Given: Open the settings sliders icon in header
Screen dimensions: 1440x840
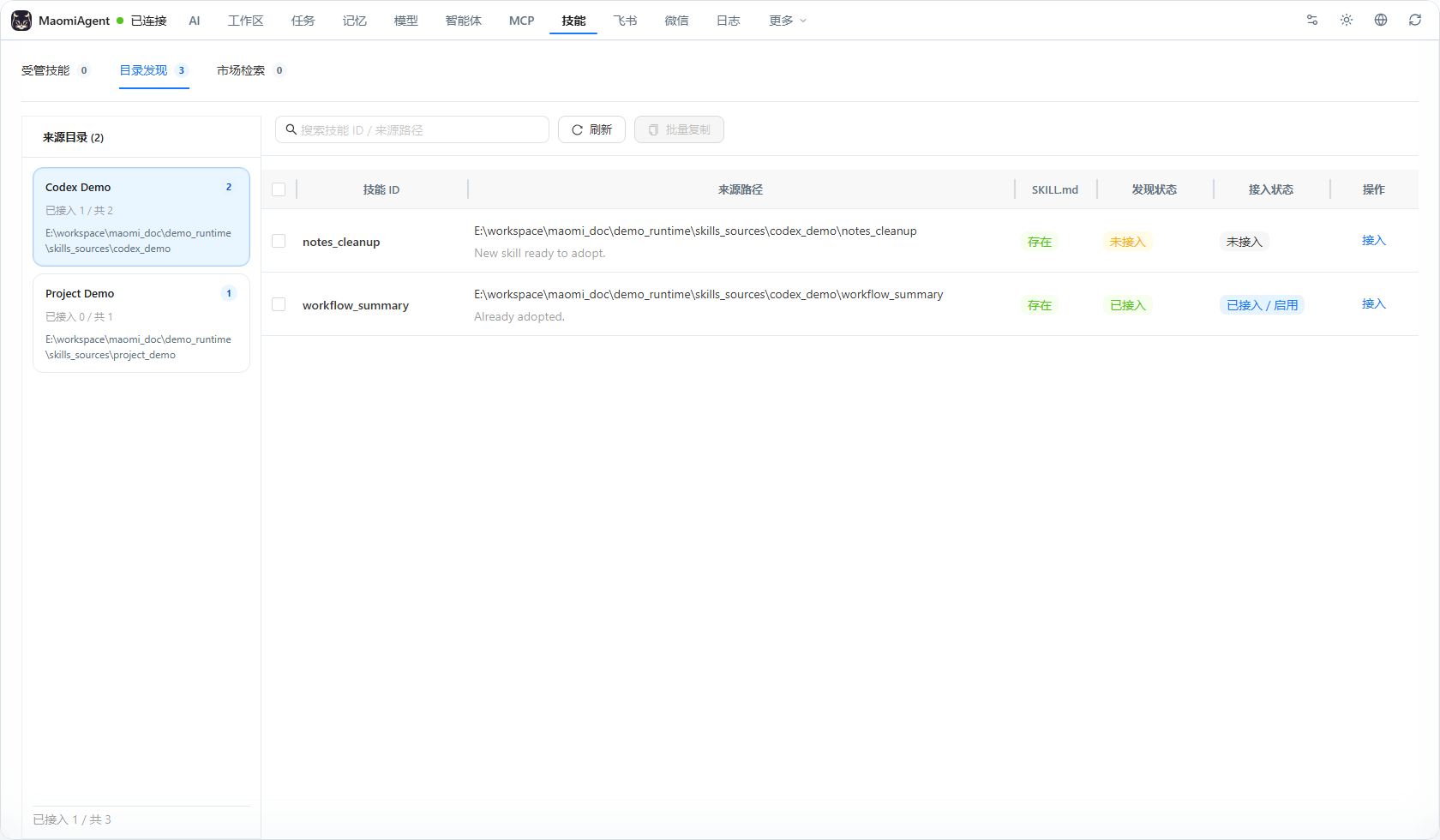Looking at the screenshot, I should pyautogui.click(x=1312, y=20).
